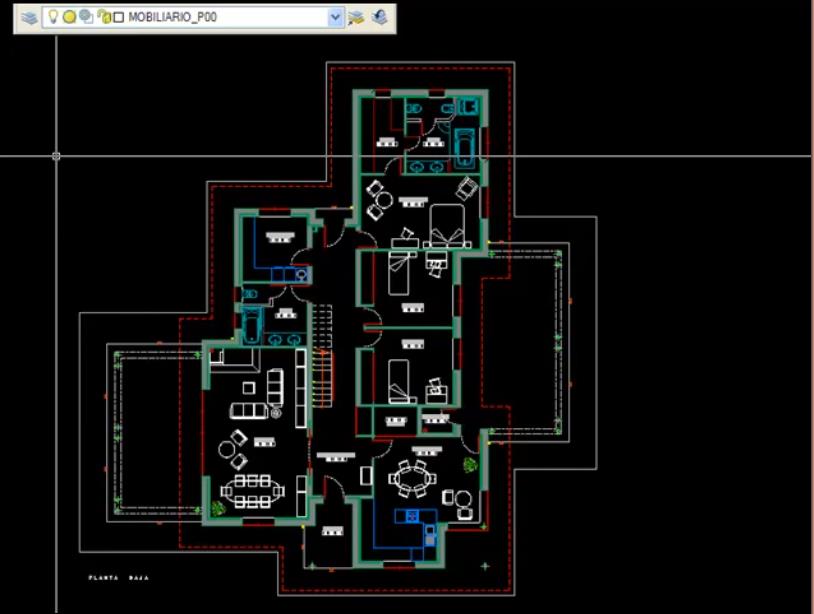Toggle the layer freeze sun icon

coord(69,17)
